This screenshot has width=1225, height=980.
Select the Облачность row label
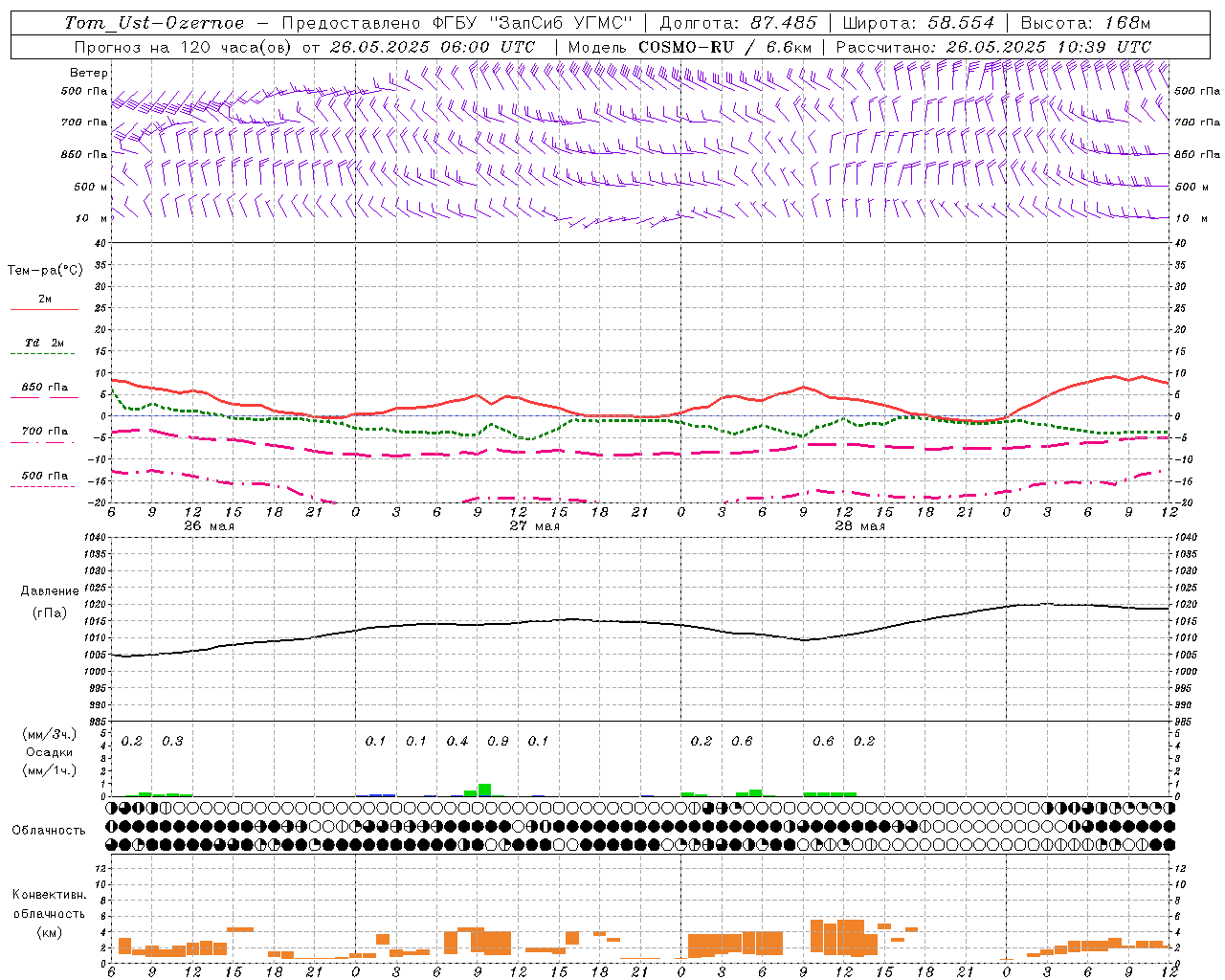pyautogui.click(x=49, y=831)
